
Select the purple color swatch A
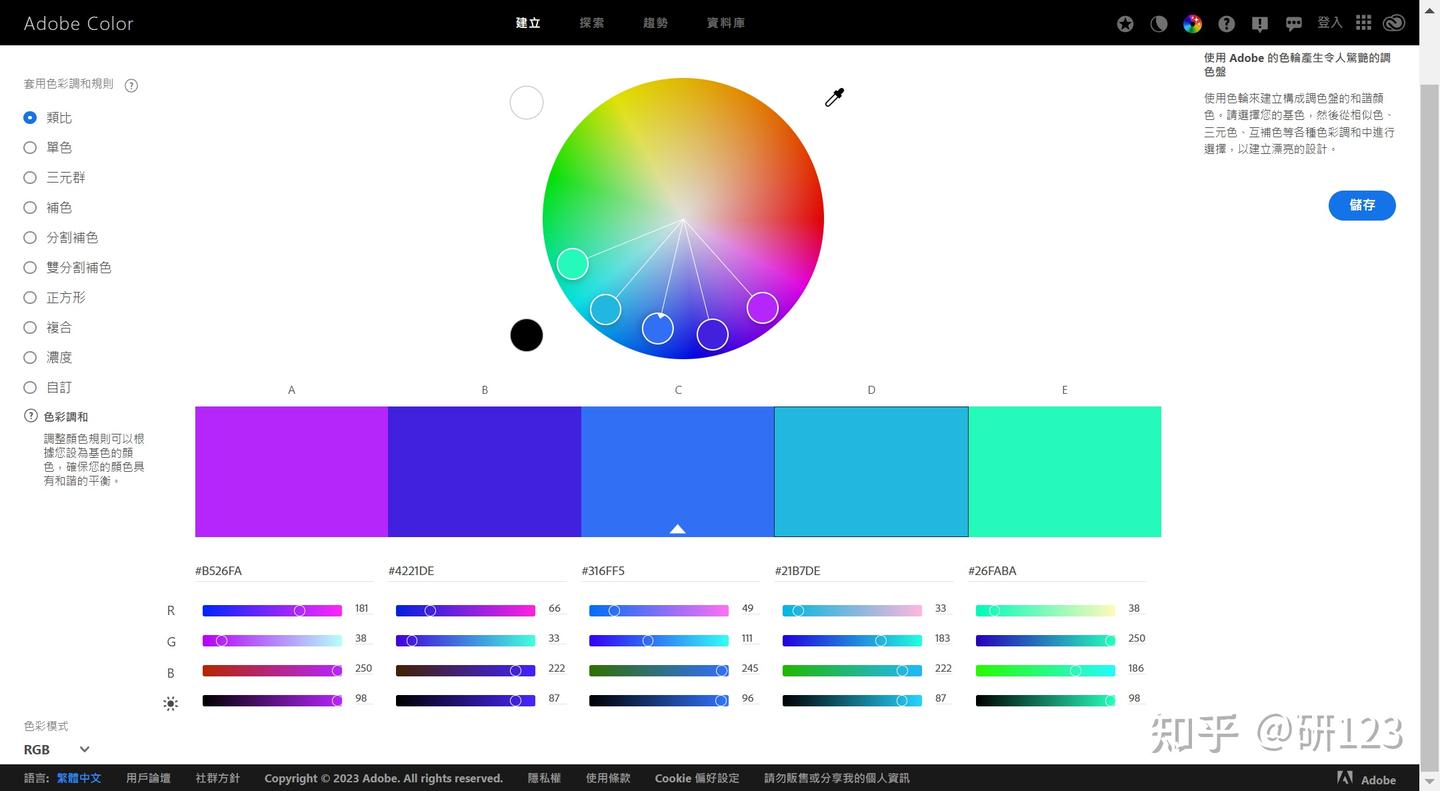291,472
